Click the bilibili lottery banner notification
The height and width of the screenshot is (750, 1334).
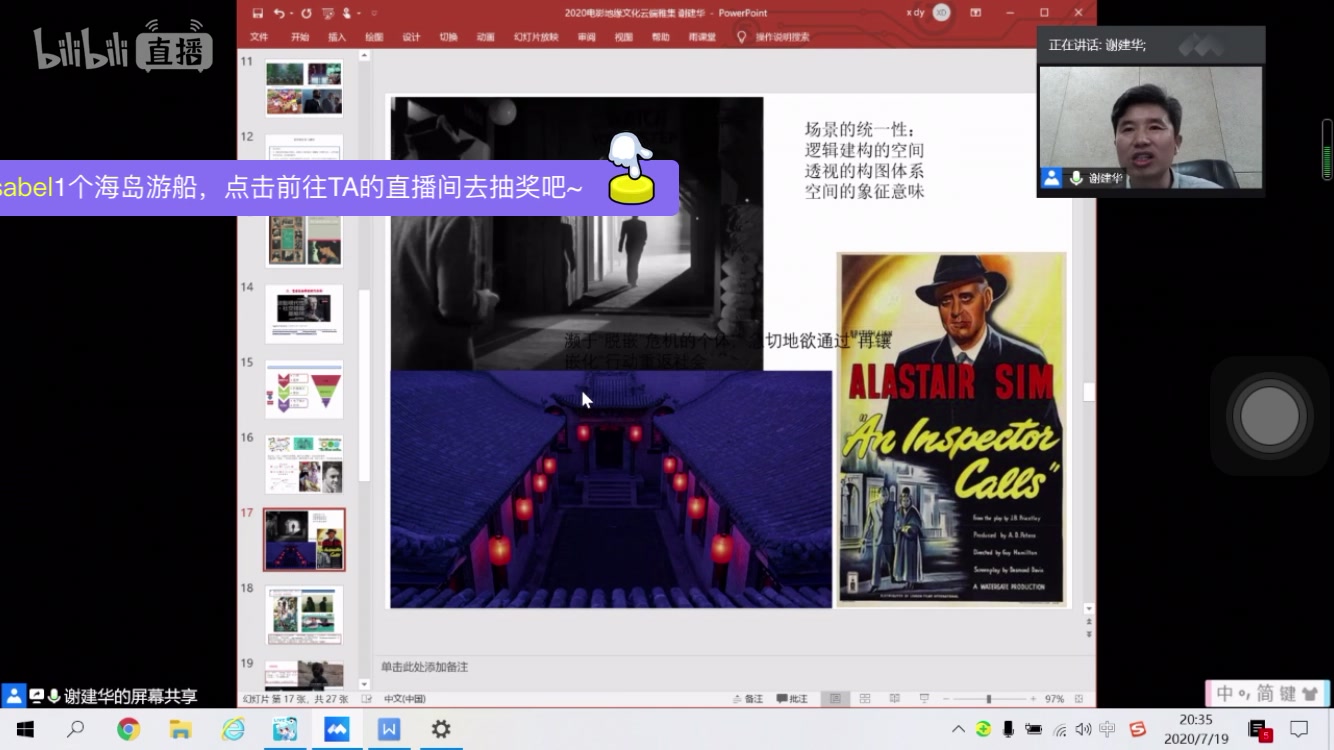[338, 187]
